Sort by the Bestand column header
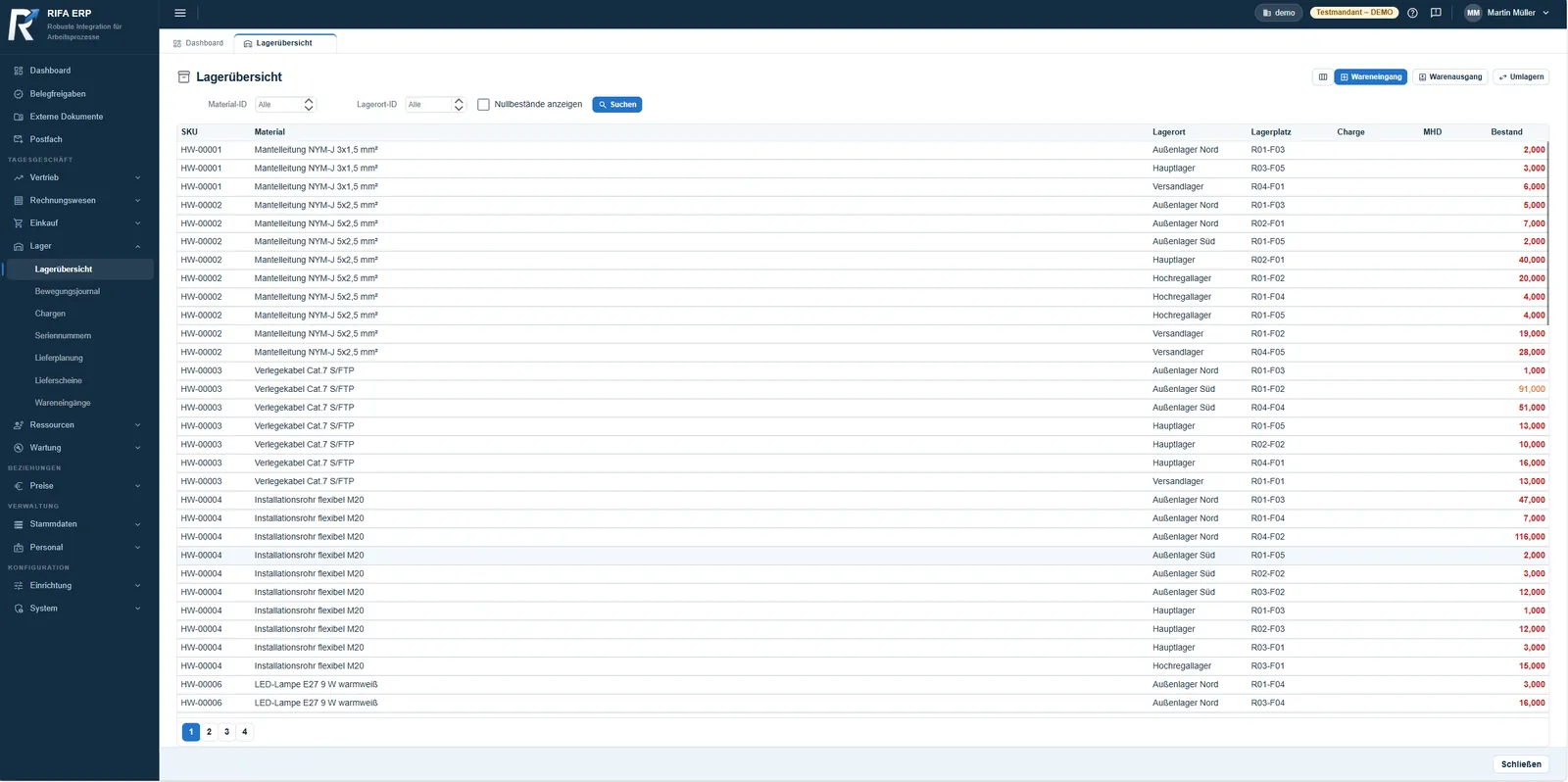This screenshot has height=782, width=1568. pyautogui.click(x=1506, y=132)
